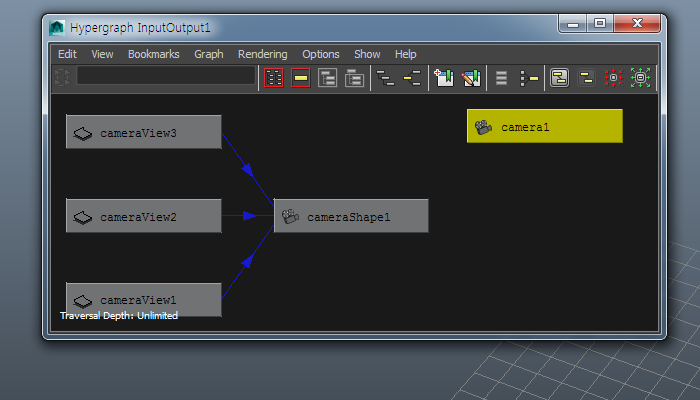Open the Bookmark Editor pencil icon
Viewport: 700px width, 400px height.
tap(471, 78)
